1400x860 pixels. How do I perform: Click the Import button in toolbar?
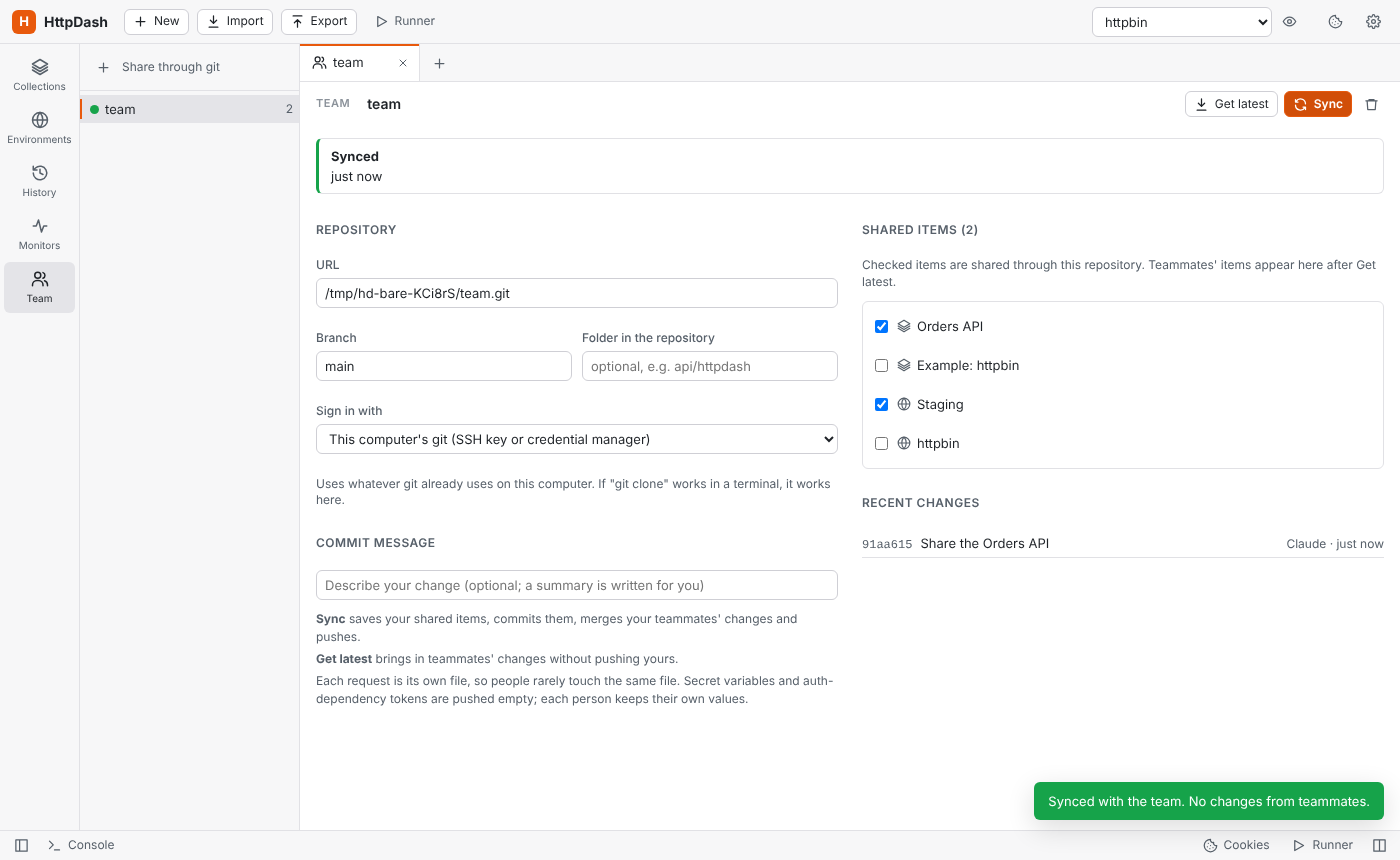tap(235, 21)
